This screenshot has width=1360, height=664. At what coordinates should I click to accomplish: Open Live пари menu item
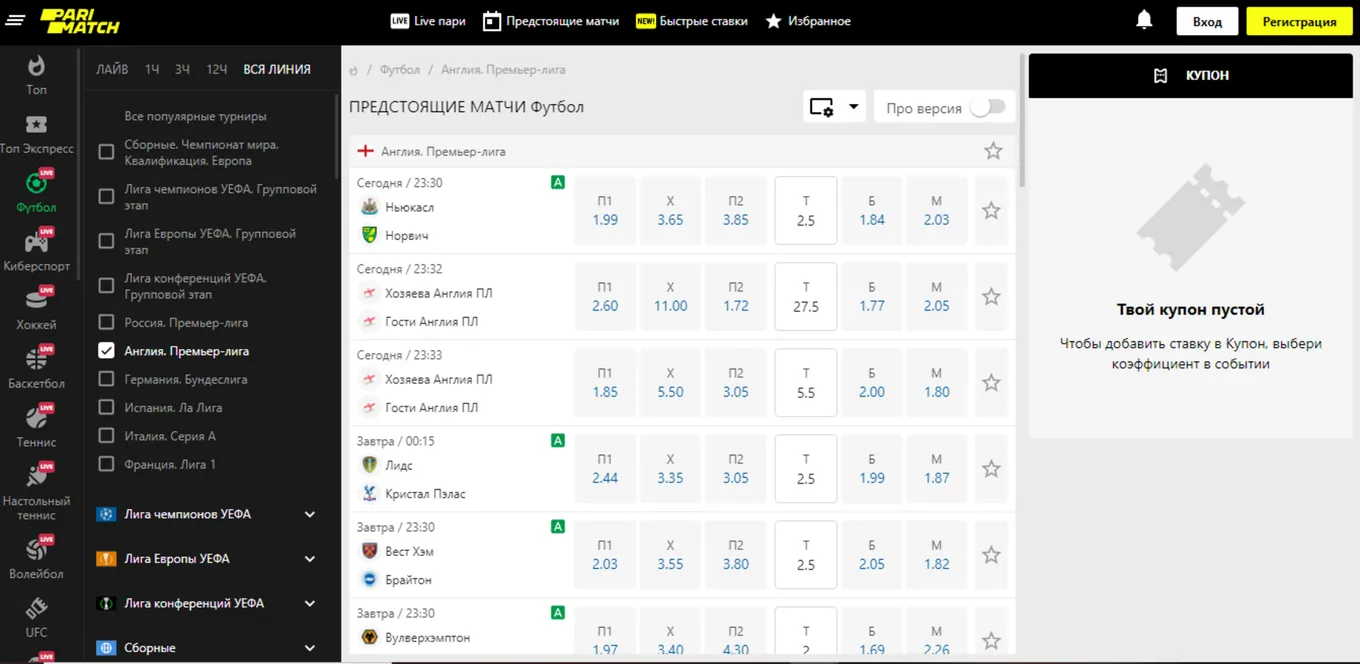[427, 21]
